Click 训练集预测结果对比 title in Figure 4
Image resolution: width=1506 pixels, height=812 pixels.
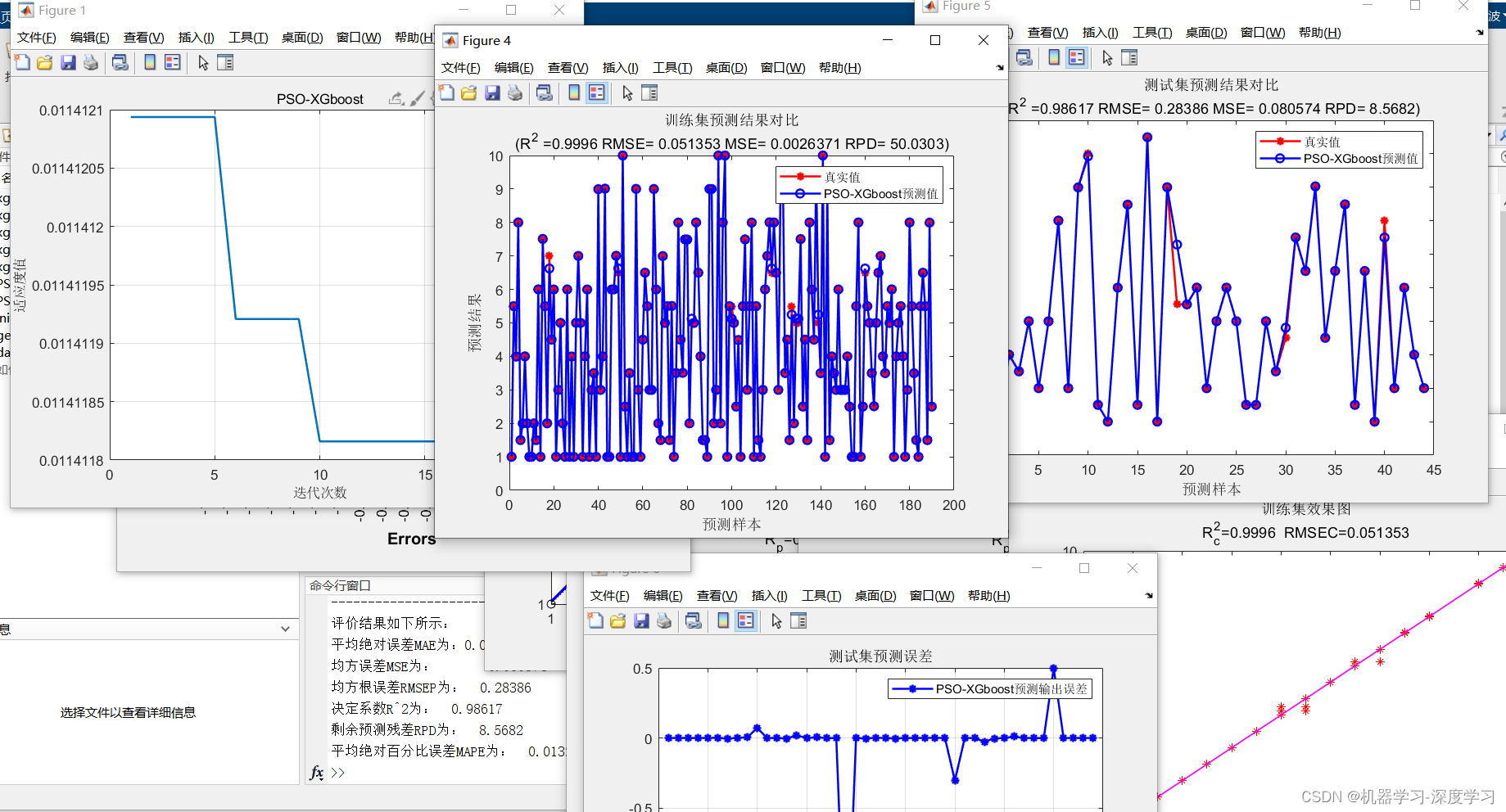(731, 120)
